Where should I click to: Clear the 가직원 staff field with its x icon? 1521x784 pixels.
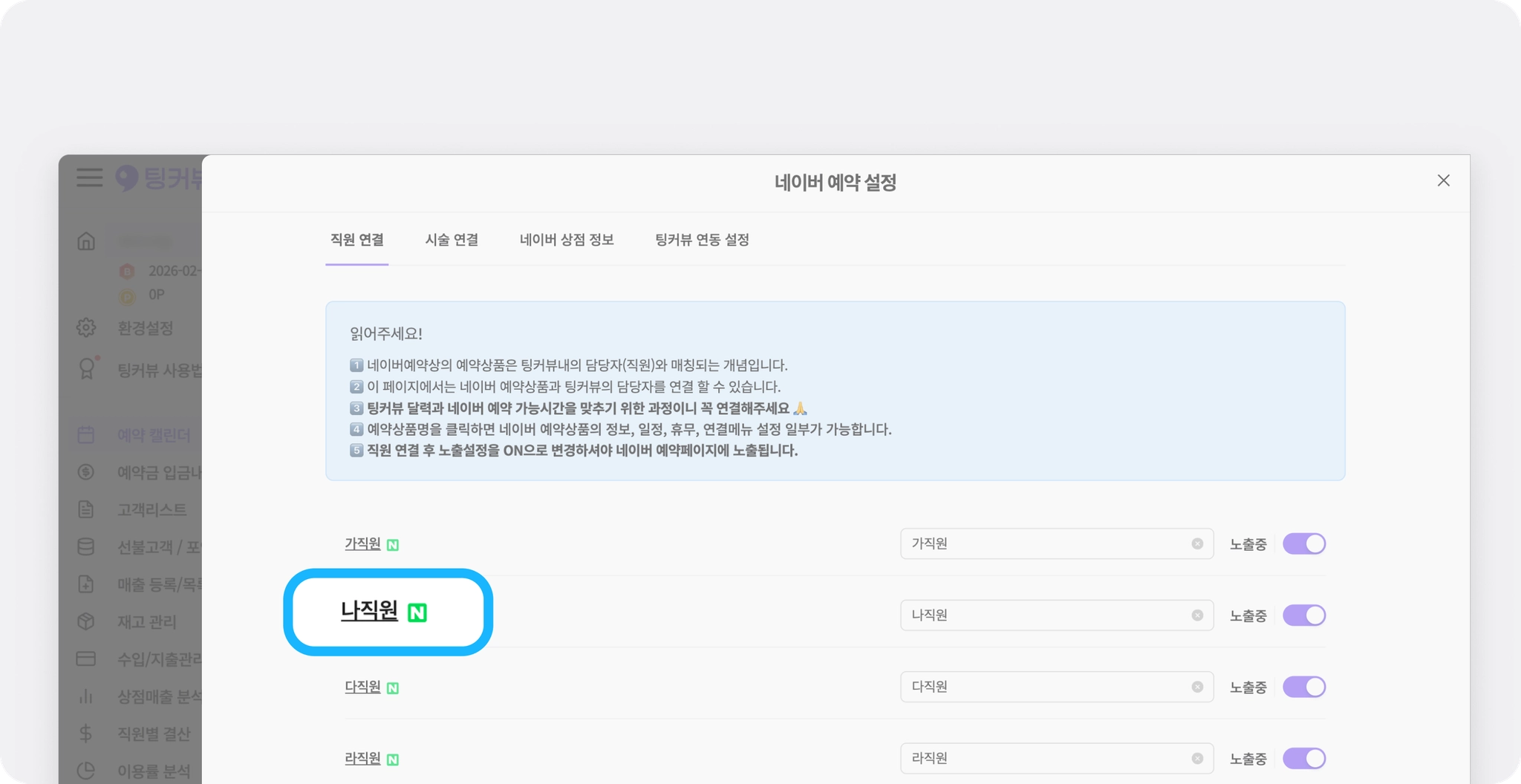coord(1197,543)
